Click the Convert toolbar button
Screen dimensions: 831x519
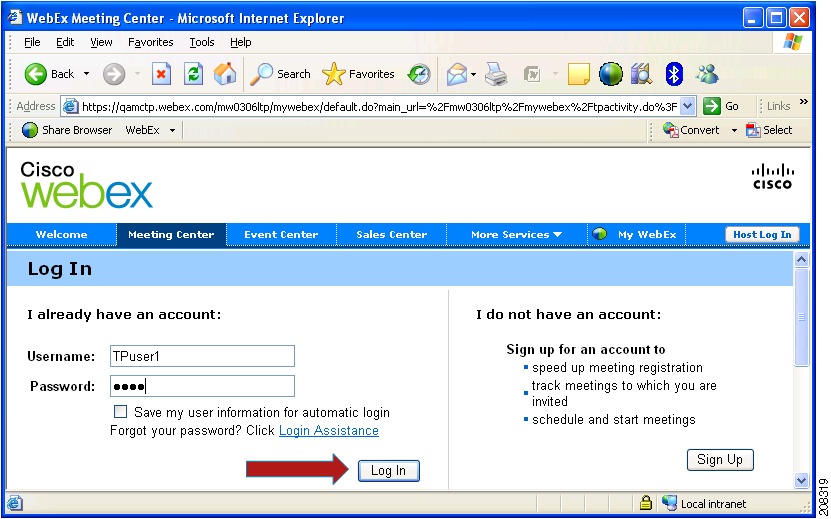pos(691,130)
